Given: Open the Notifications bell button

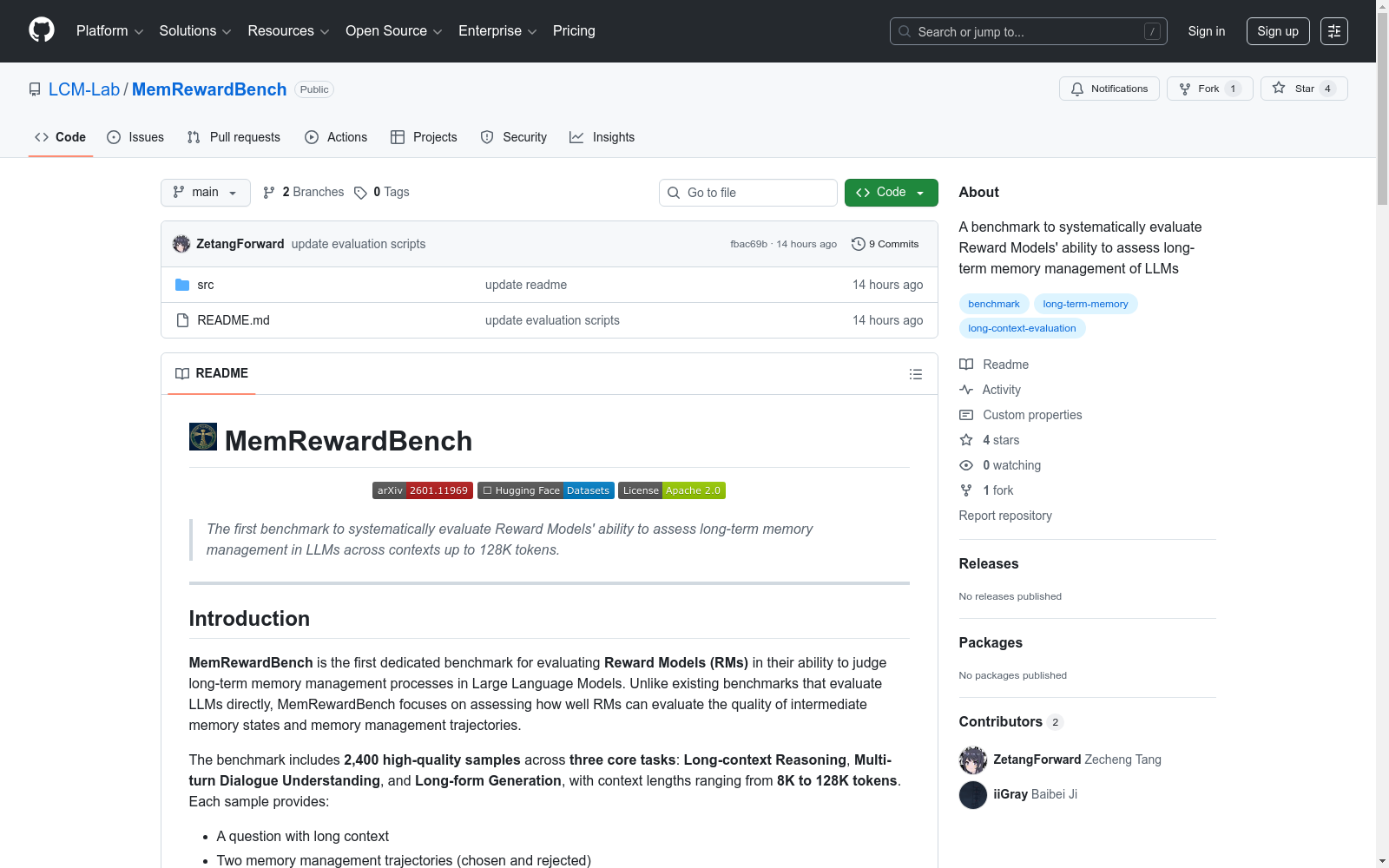Looking at the screenshot, I should tap(1109, 89).
